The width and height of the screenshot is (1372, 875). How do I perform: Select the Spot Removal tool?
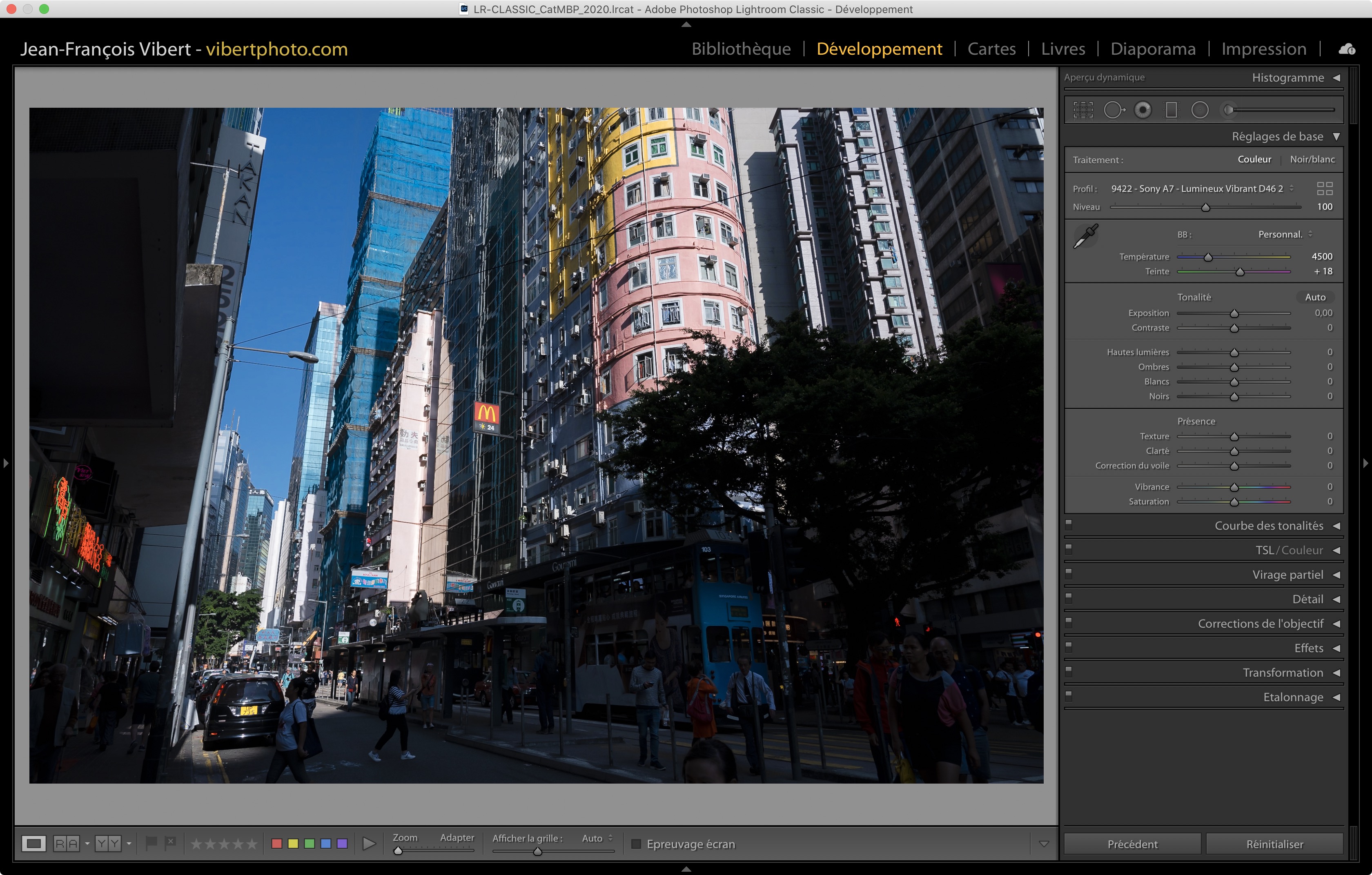pos(1114,110)
